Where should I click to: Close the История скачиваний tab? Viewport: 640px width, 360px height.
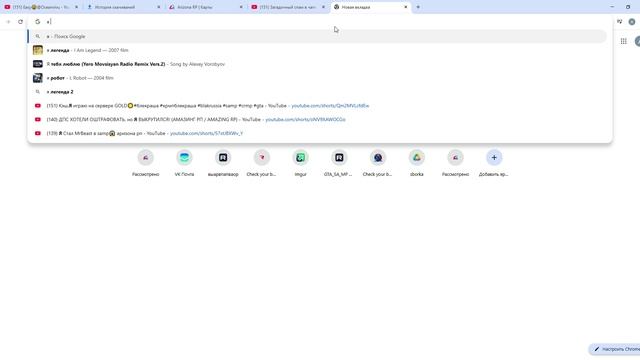(x=159, y=7)
